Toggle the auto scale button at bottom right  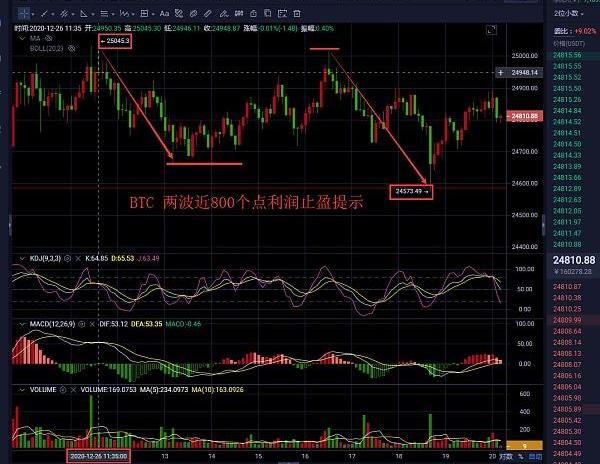tap(535, 456)
